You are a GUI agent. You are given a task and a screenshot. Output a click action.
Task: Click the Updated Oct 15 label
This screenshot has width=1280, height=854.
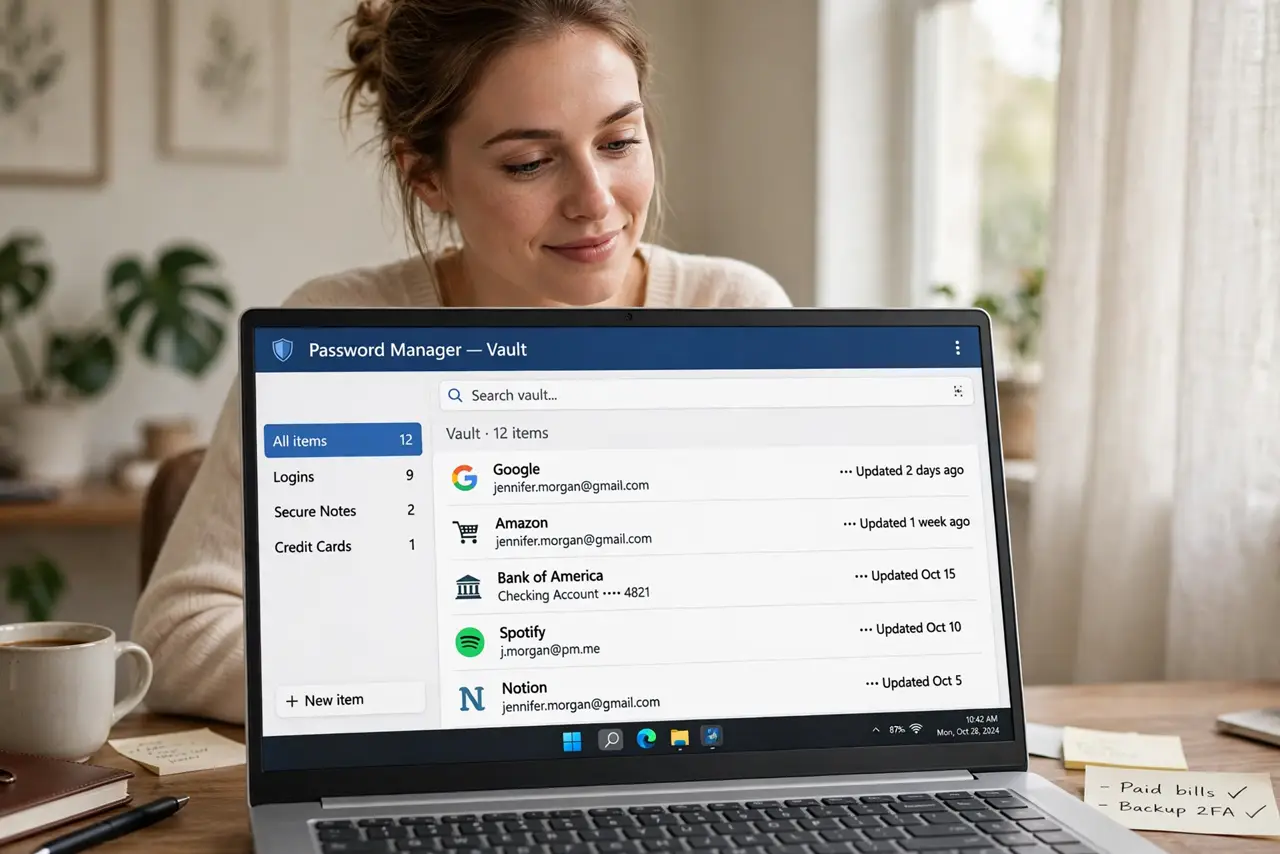pyautogui.click(x=913, y=575)
